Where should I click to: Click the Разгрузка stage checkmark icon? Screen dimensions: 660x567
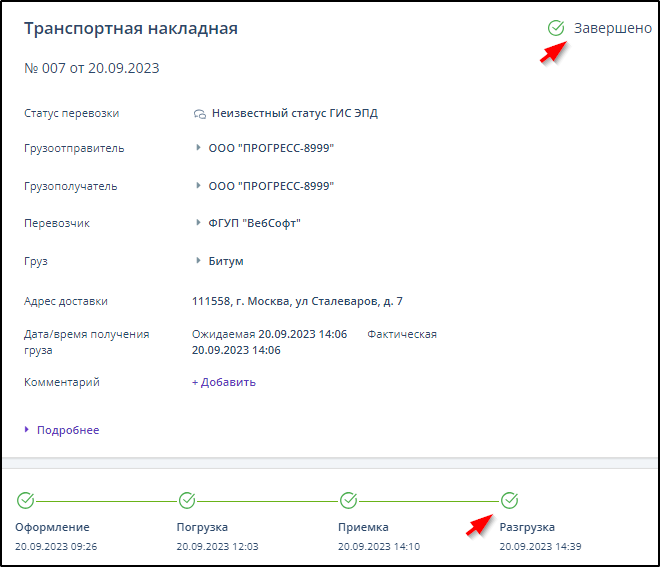click(x=509, y=500)
